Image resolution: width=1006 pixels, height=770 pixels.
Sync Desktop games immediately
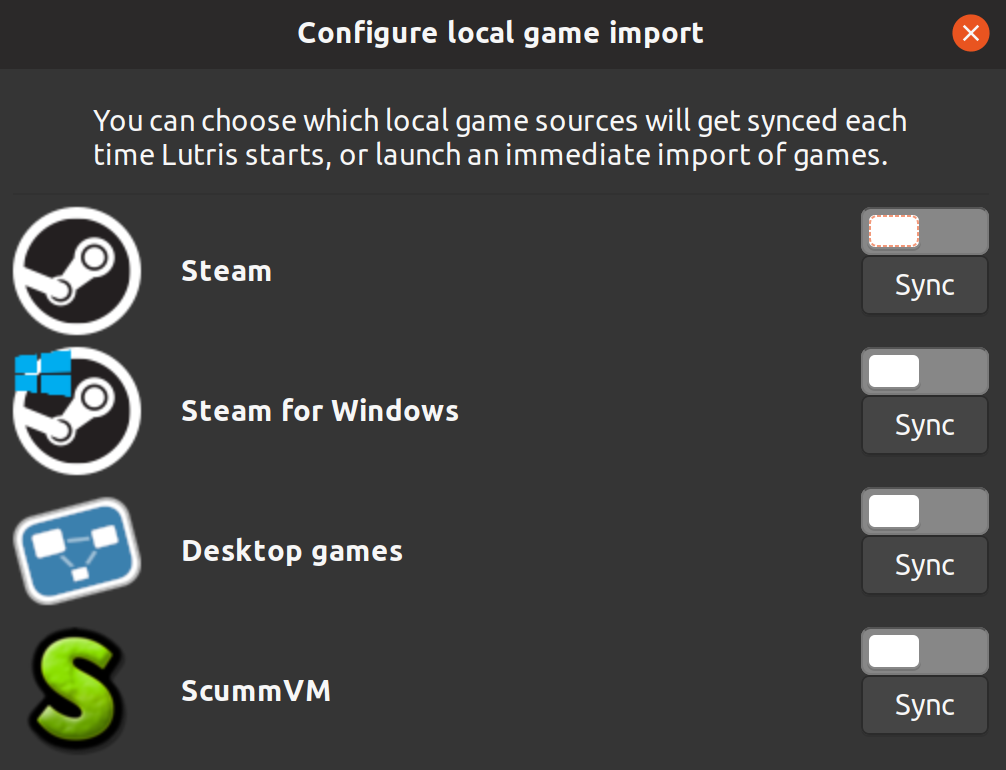[923, 565]
